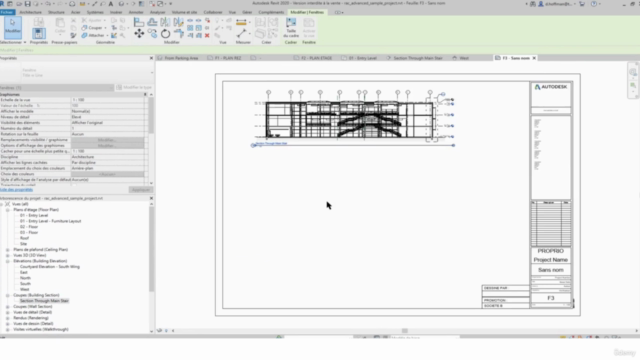The width and height of the screenshot is (640, 360).
Task: Click the Echelle de la vue value field
Action: (x=107, y=100)
